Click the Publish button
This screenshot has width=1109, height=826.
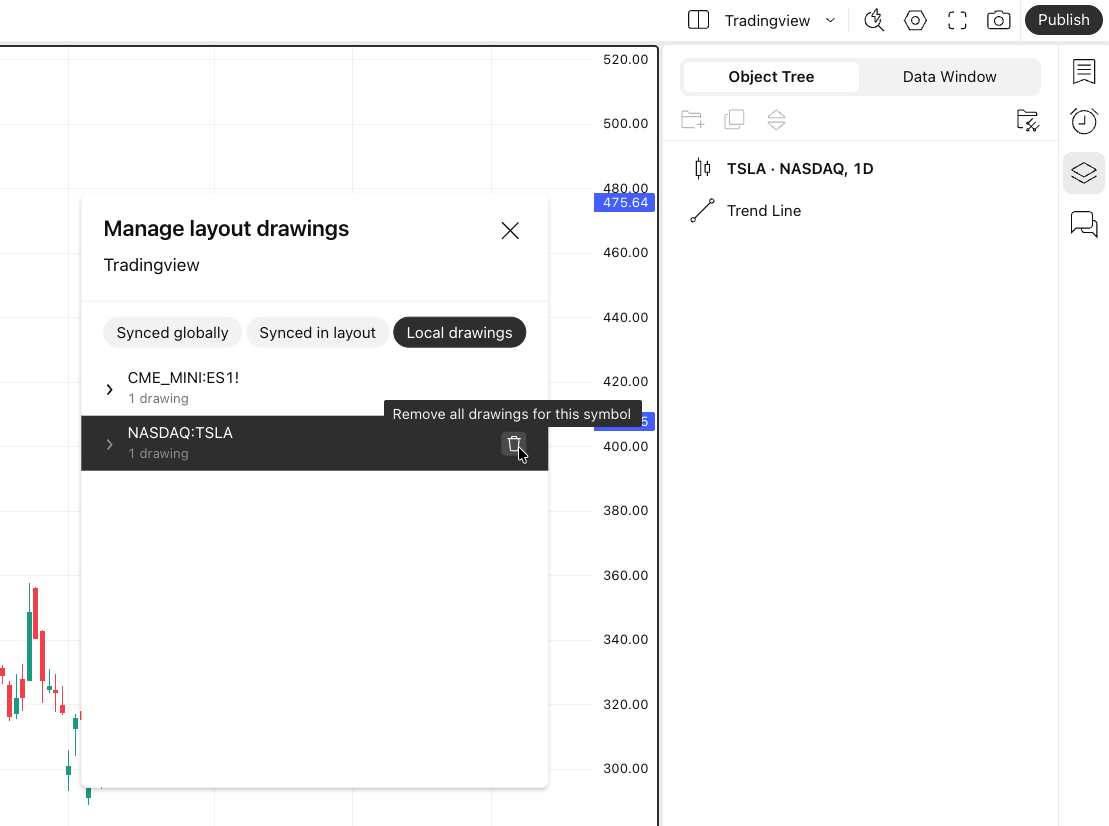[1063, 20]
